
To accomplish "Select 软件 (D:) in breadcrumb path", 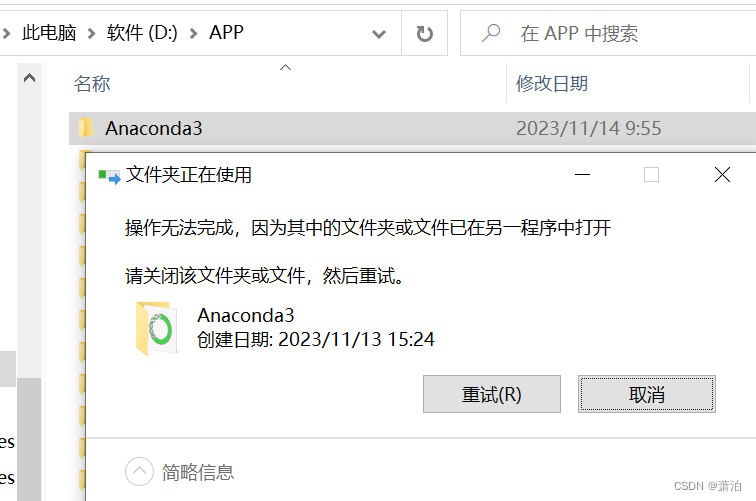I will [142, 33].
